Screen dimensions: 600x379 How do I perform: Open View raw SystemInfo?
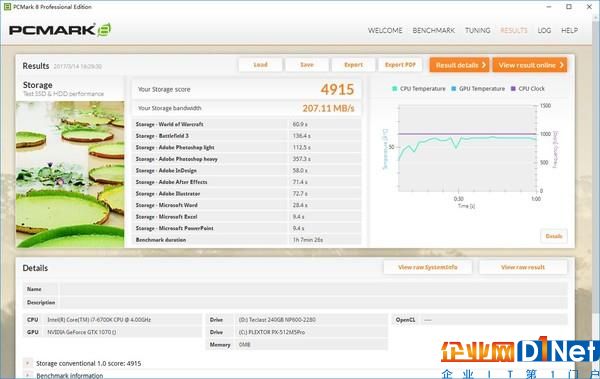428,267
